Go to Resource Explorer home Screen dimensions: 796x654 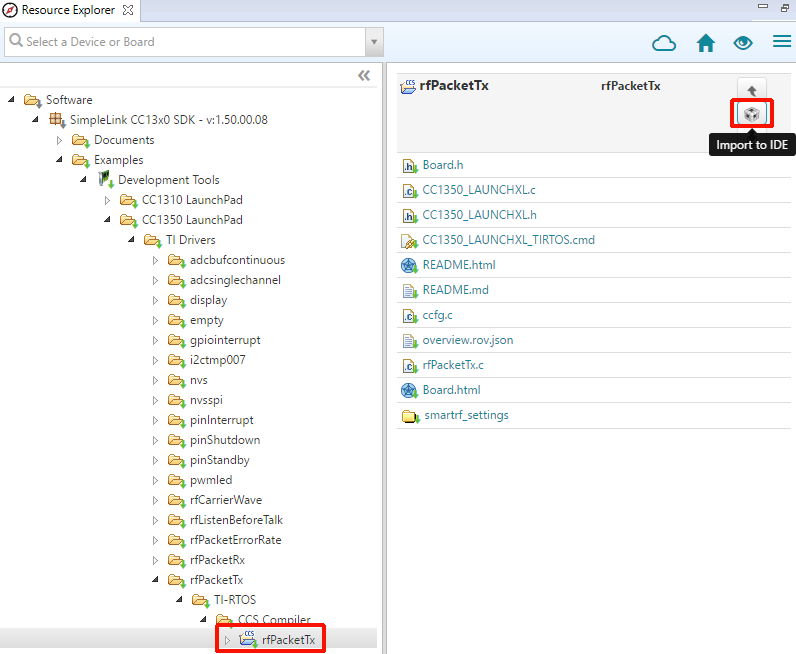[x=705, y=43]
